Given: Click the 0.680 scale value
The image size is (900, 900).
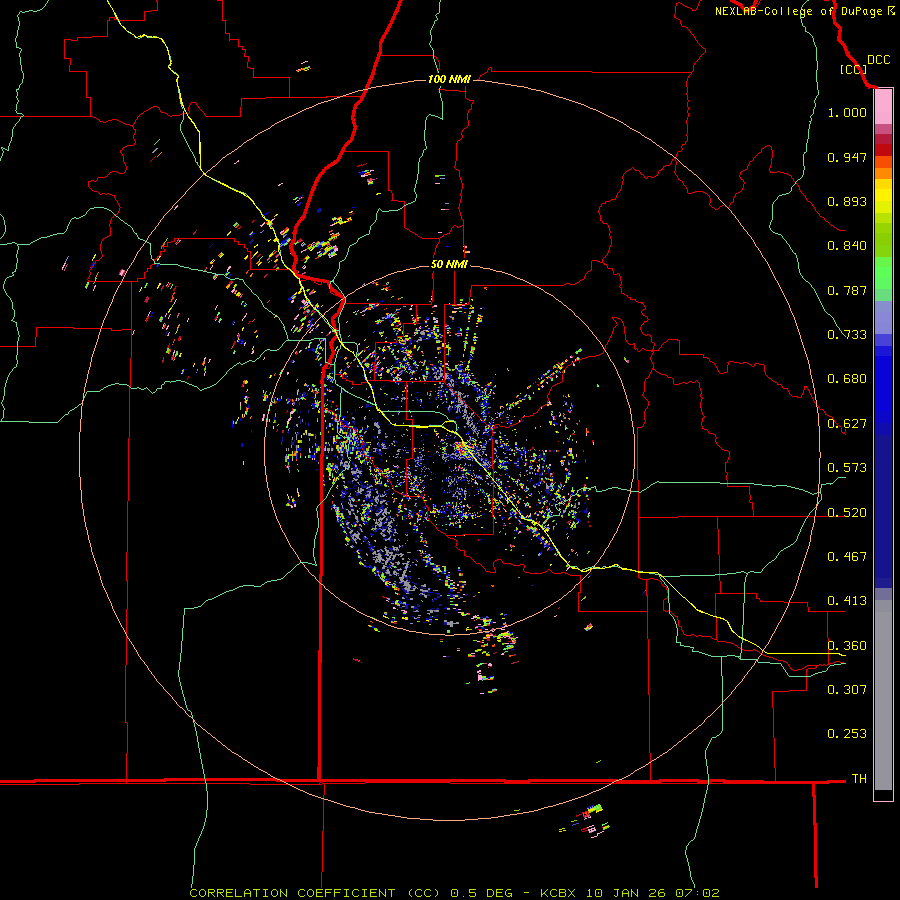Looking at the screenshot, I should click(847, 379).
